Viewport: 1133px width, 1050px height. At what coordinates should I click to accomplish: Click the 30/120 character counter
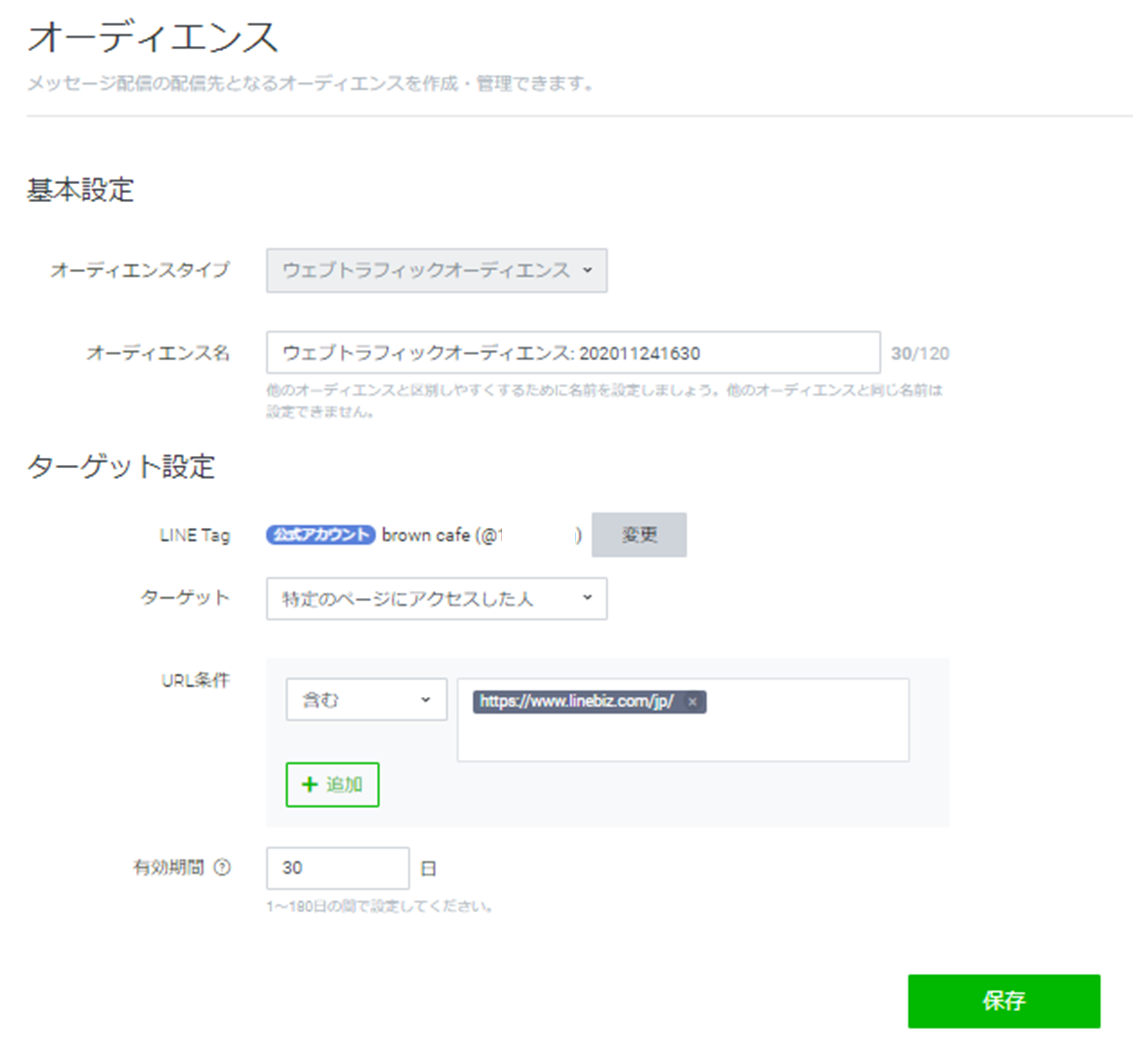(920, 353)
